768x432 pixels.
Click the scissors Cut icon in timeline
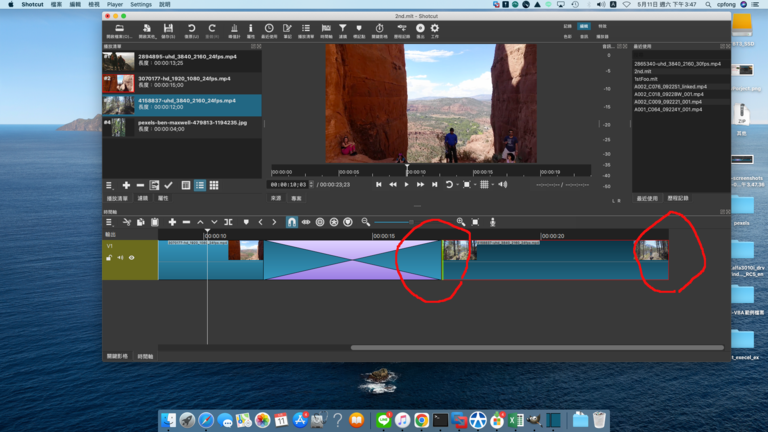pyautogui.click(x=127, y=222)
